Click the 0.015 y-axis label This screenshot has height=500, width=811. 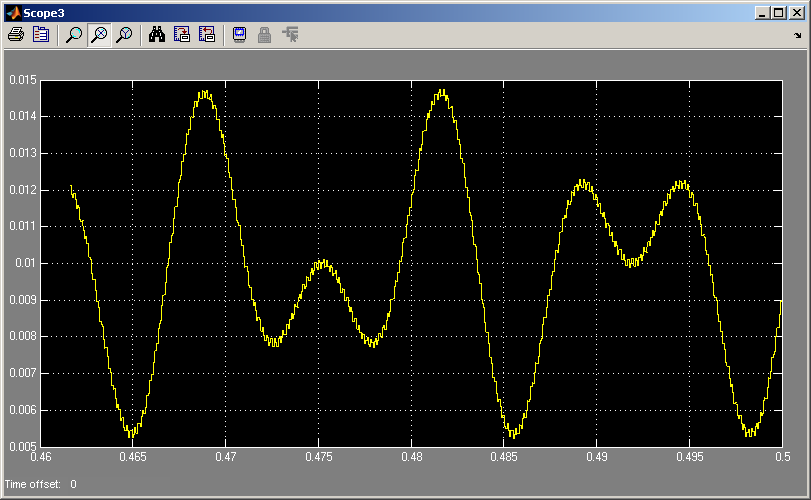[x=23, y=80]
